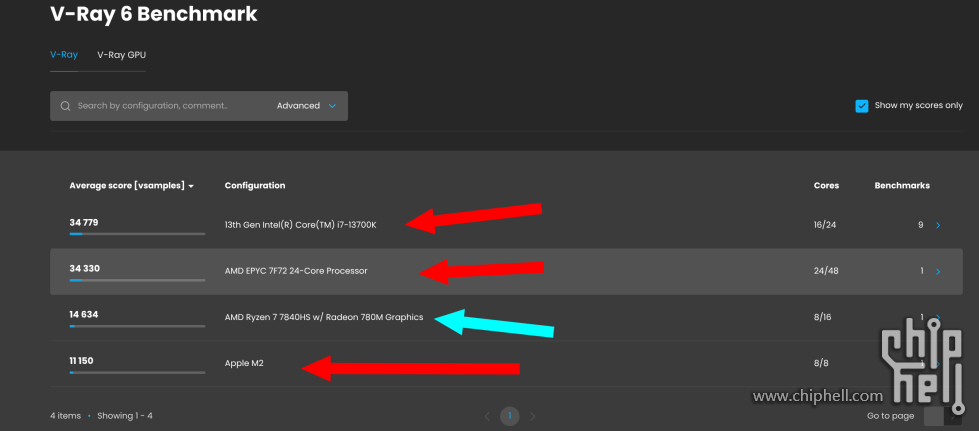Image resolution: width=979 pixels, height=431 pixels.
Task: Expand EPYC 7F72 row with chevron arrow
Action: click(x=938, y=271)
